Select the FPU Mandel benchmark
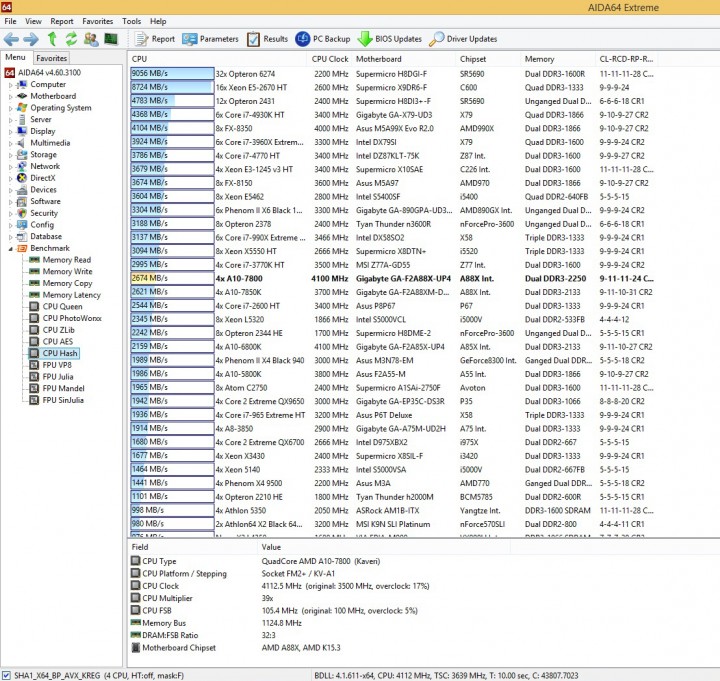This screenshot has width=720, height=681. (x=63, y=388)
